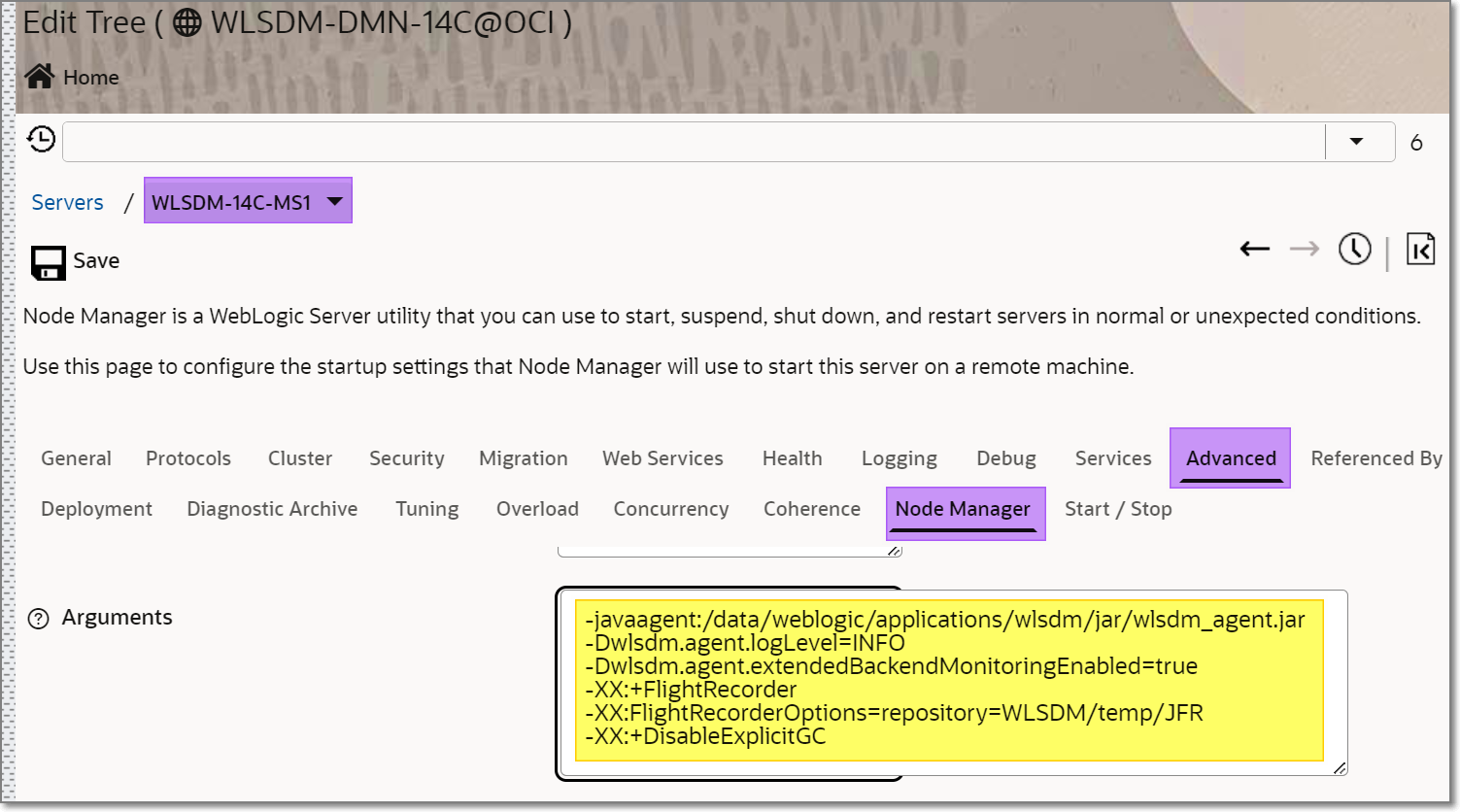1460x812 pixels.
Task: Switch to the Web Services tab
Action: 662,458
